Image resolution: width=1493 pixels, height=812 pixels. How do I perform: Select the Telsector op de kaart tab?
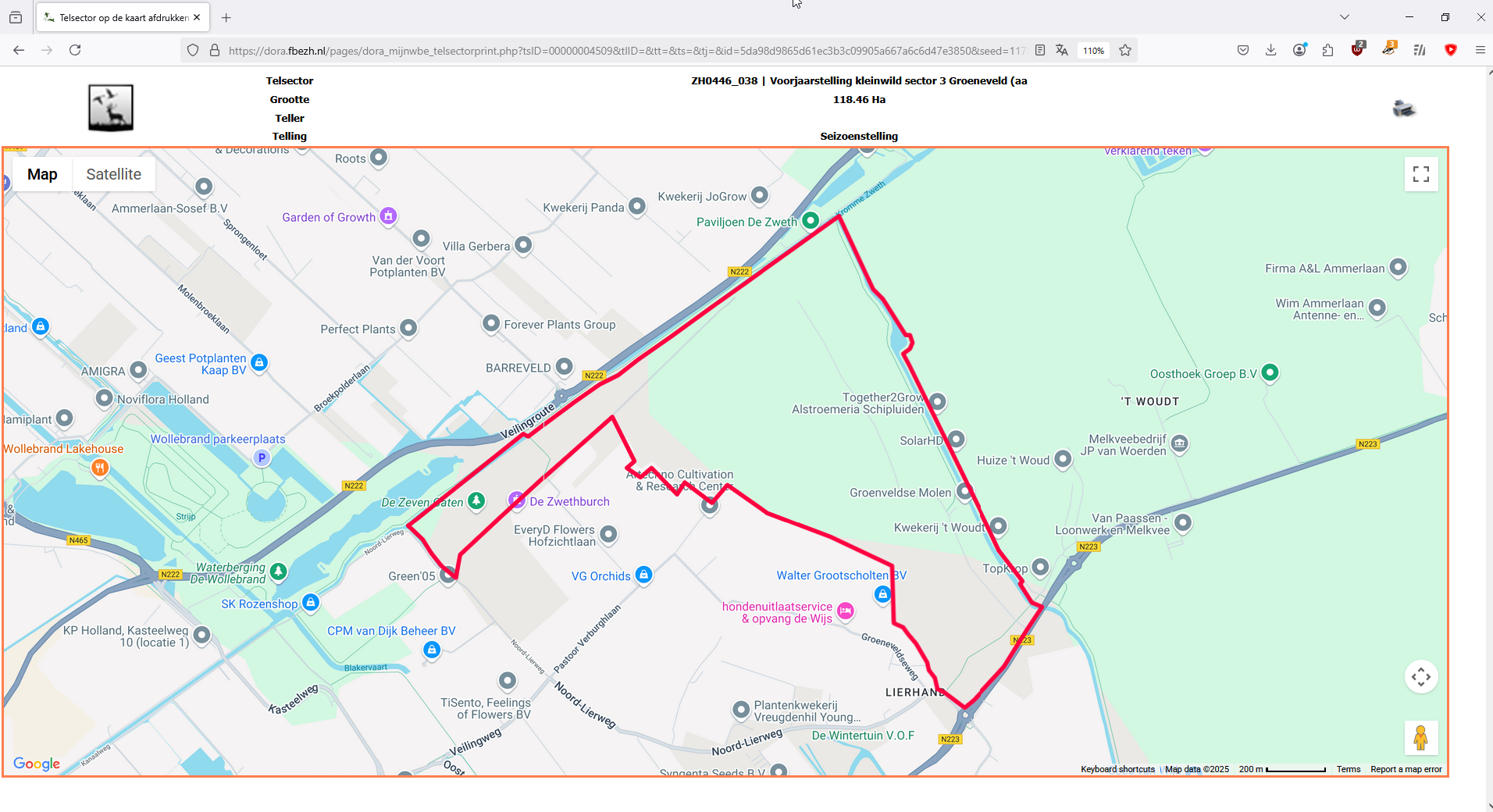point(122,17)
